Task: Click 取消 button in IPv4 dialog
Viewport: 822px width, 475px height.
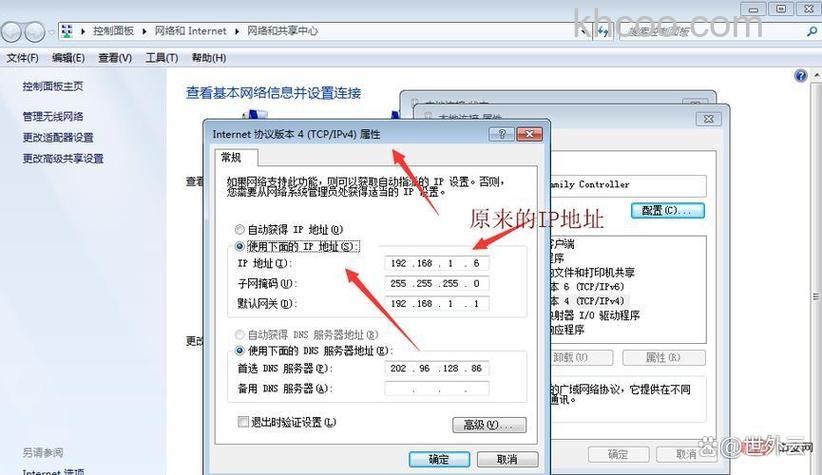Action: (507, 459)
